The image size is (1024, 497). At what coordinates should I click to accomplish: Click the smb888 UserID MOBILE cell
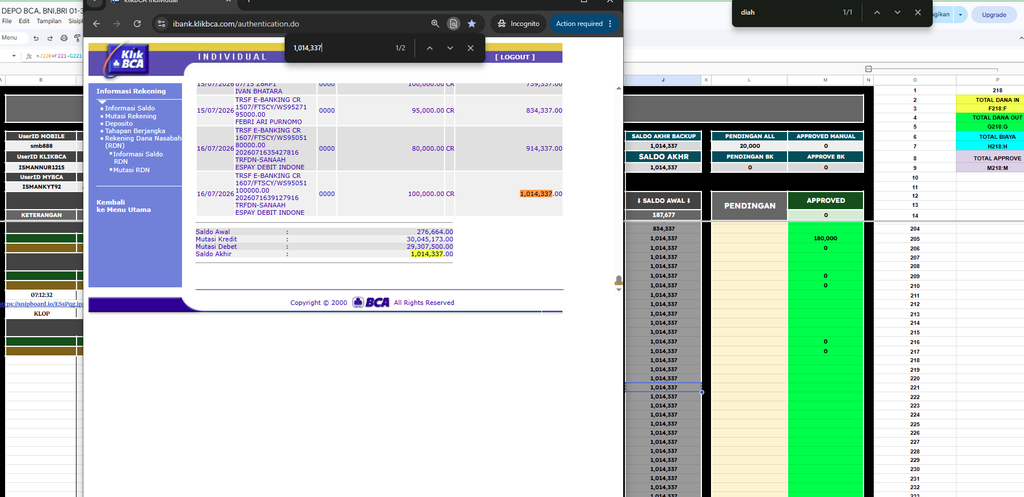pos(42,146)
